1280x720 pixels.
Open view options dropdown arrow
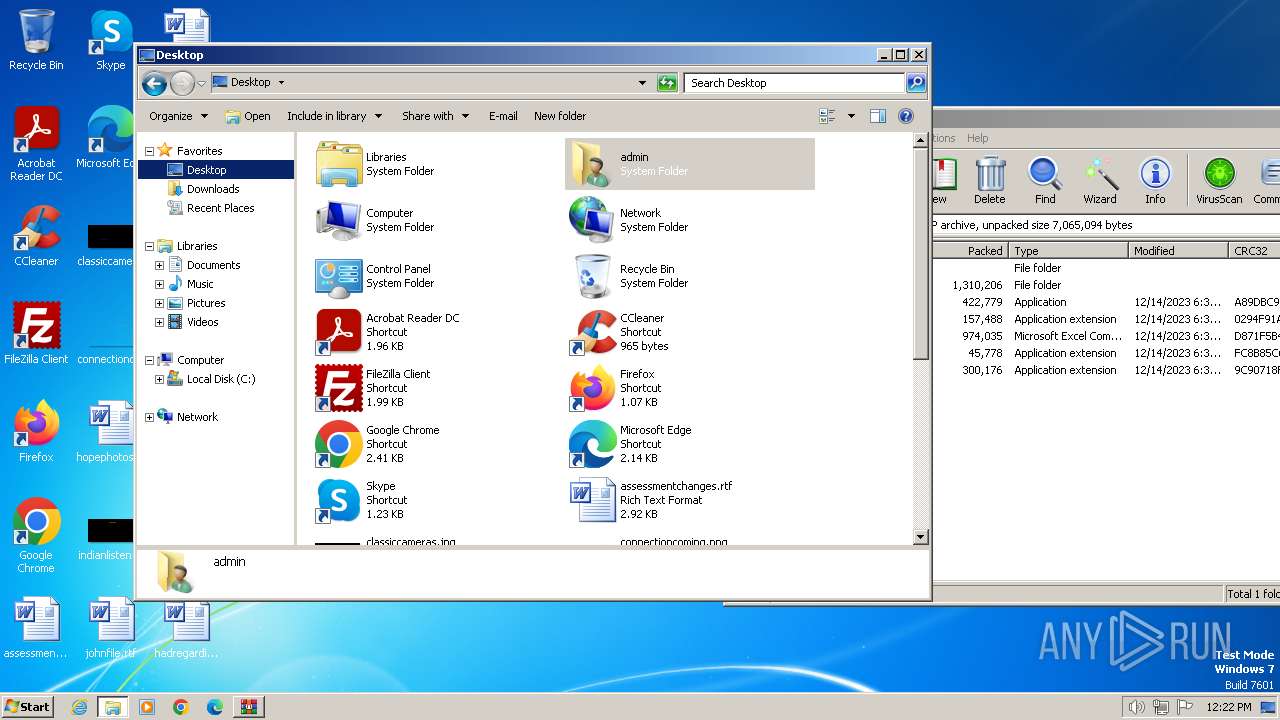tap(851, 116)
